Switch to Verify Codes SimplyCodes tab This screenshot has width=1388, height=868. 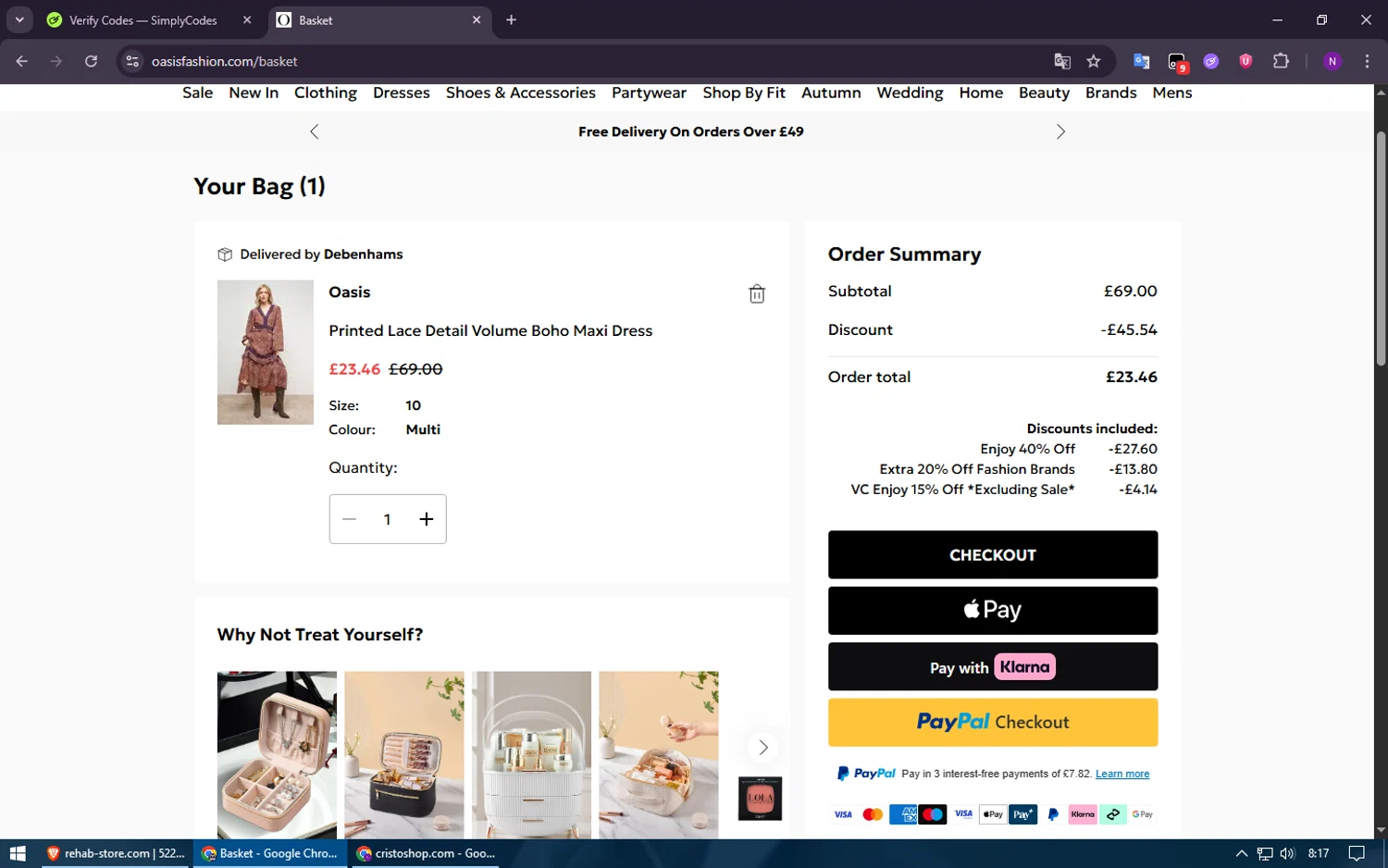(x=143, y=20)
